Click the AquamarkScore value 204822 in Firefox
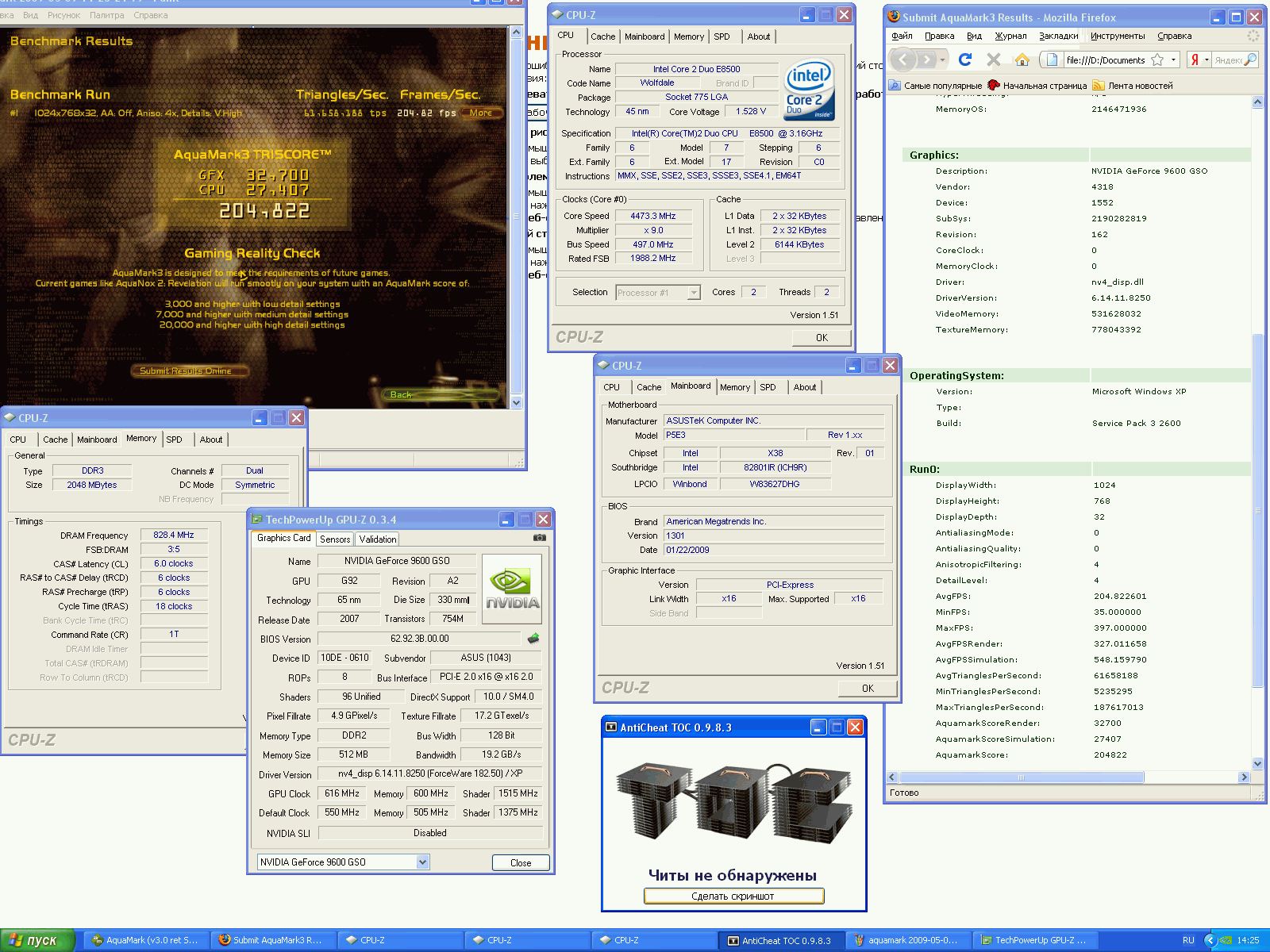 1110,755
